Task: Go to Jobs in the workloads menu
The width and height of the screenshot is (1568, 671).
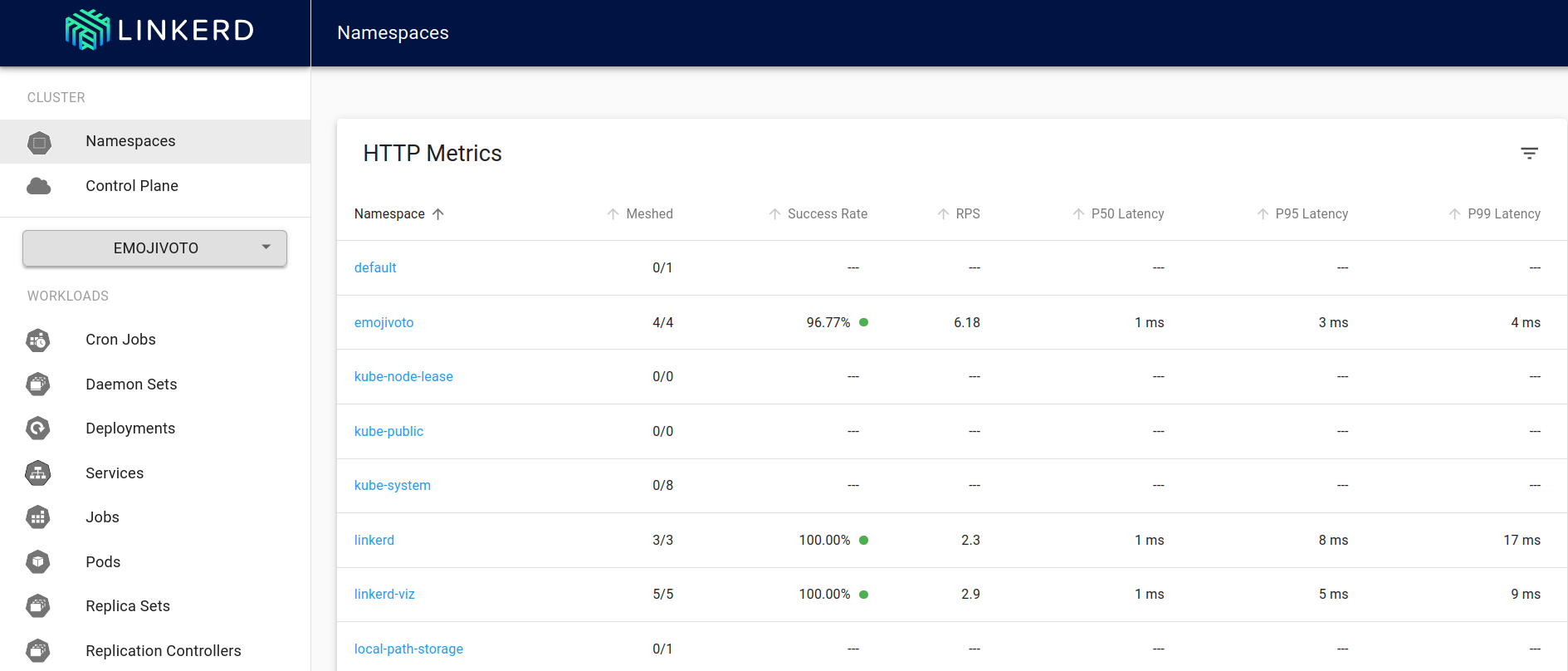Action: (x=102, y=517)
